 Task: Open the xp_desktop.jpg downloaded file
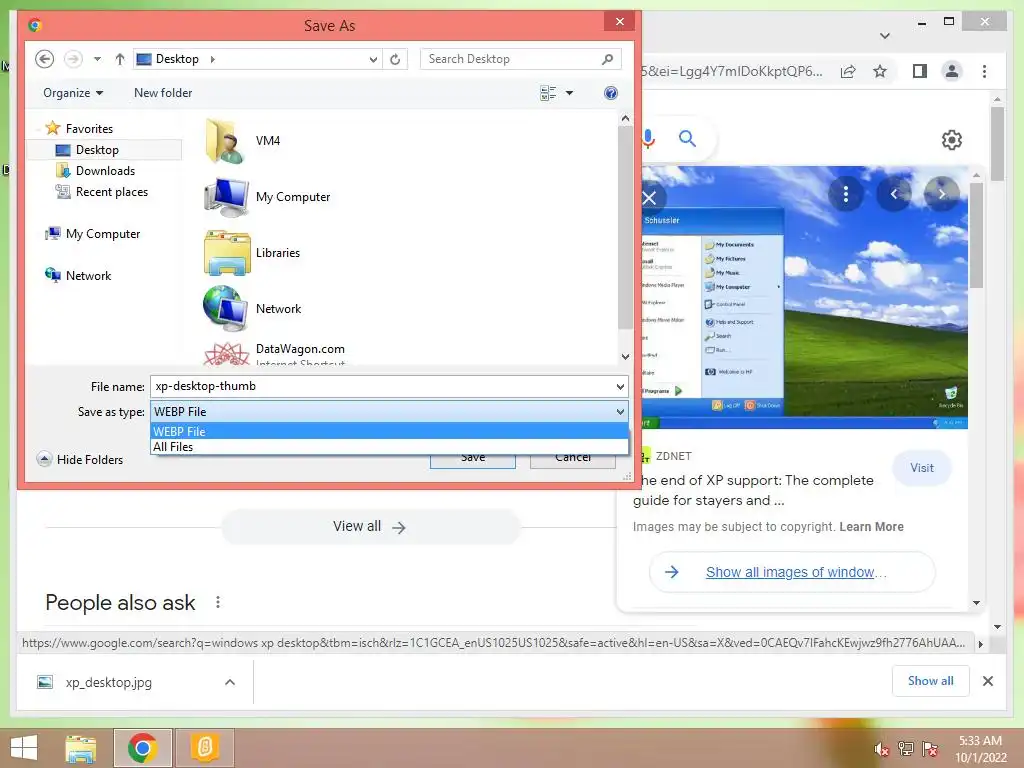(109, 682)
